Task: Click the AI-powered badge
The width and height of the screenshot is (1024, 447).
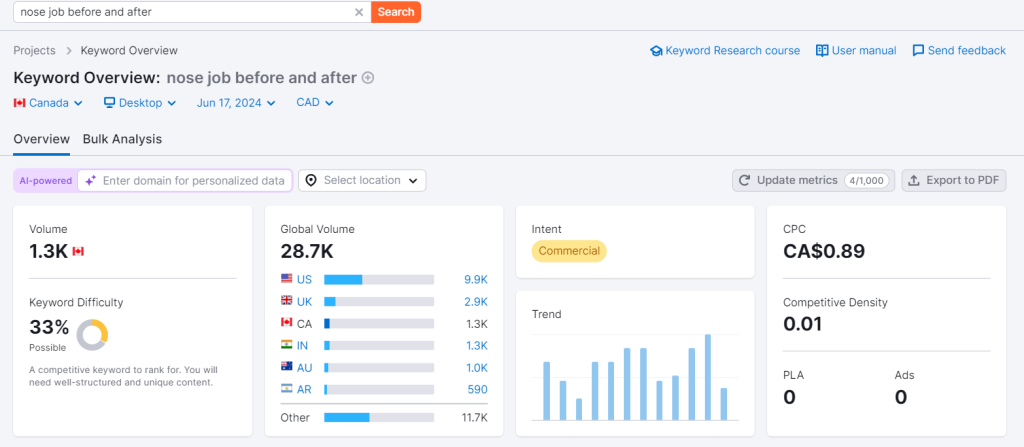Action: [x=46, y=181]
